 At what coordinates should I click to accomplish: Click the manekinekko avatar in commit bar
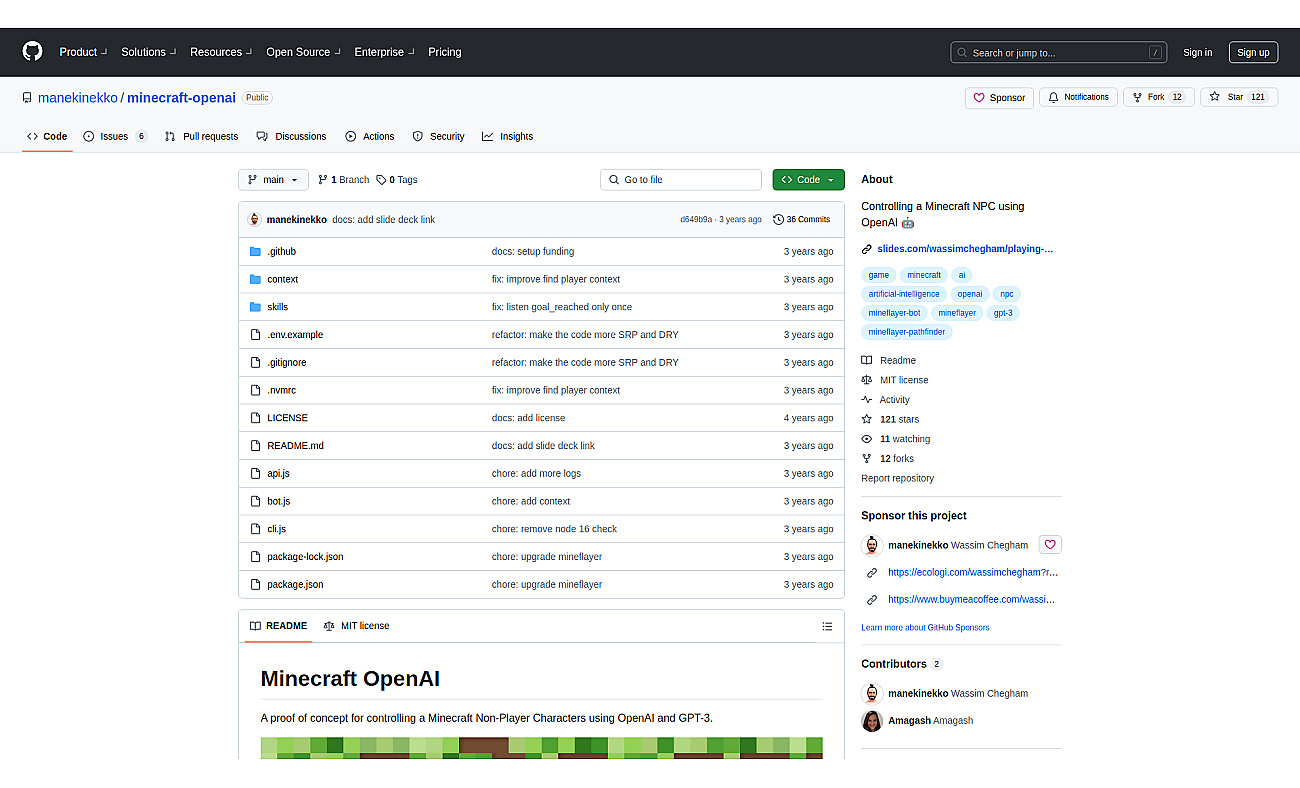coord(255,219)
